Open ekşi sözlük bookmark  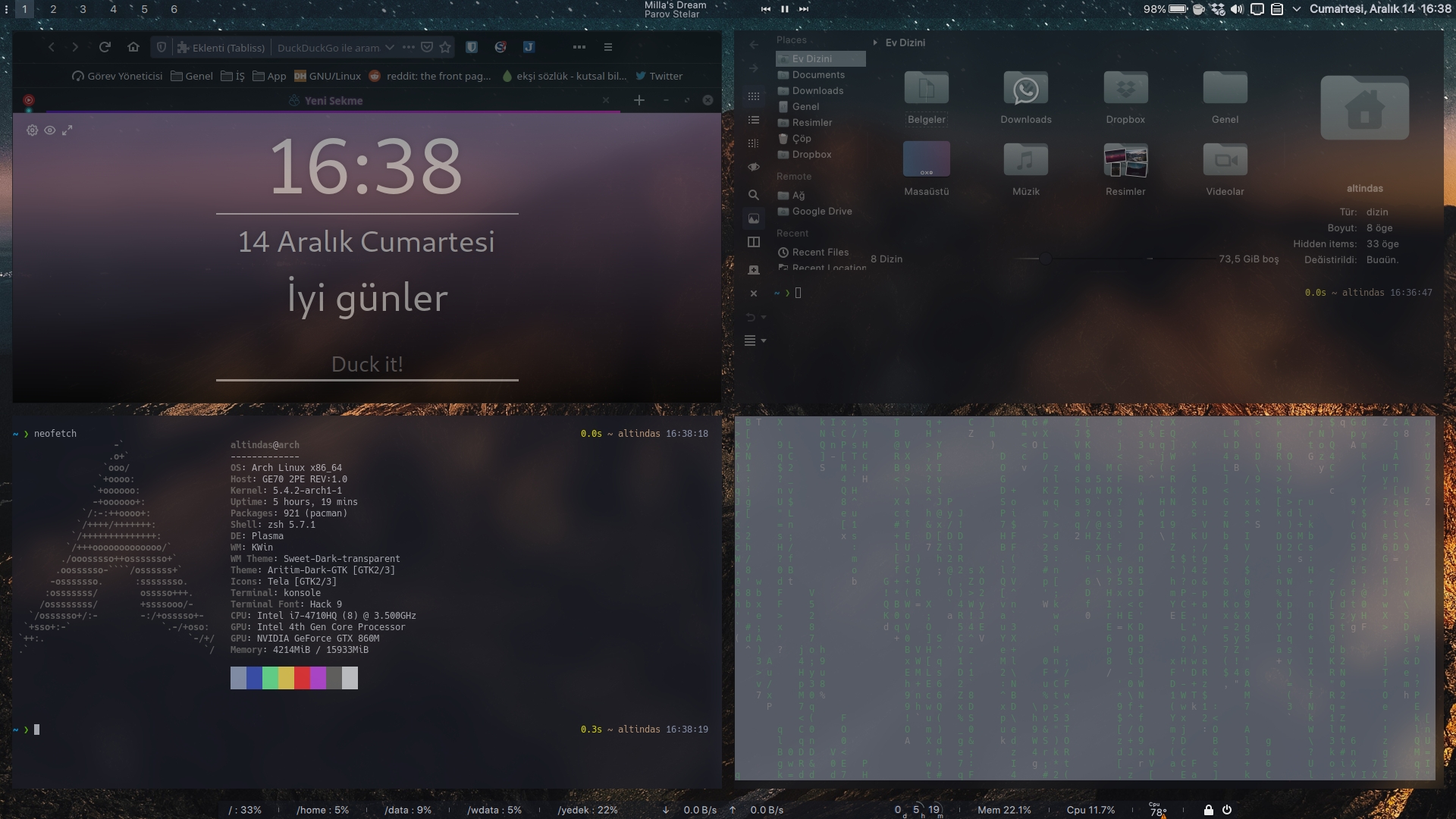[563, 76]
